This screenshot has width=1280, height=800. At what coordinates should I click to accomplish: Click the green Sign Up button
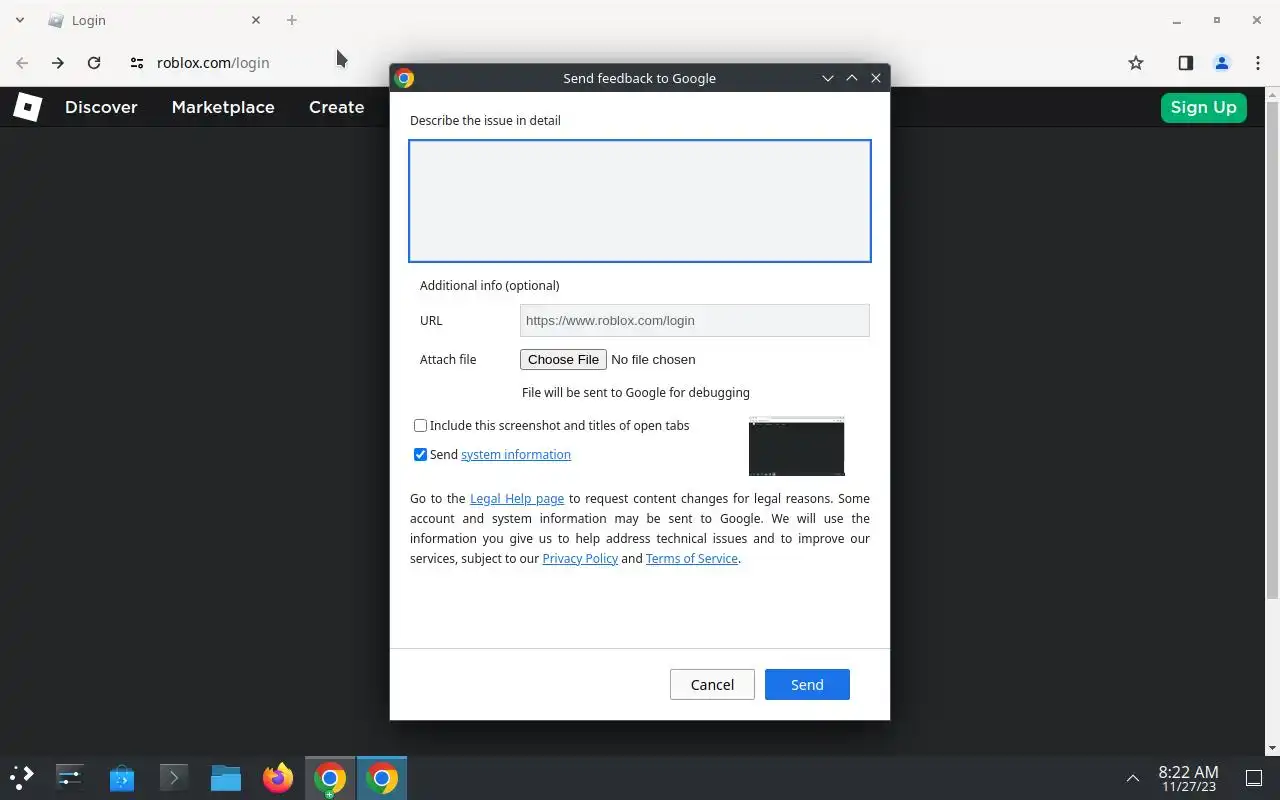[x=1204, y=107]
